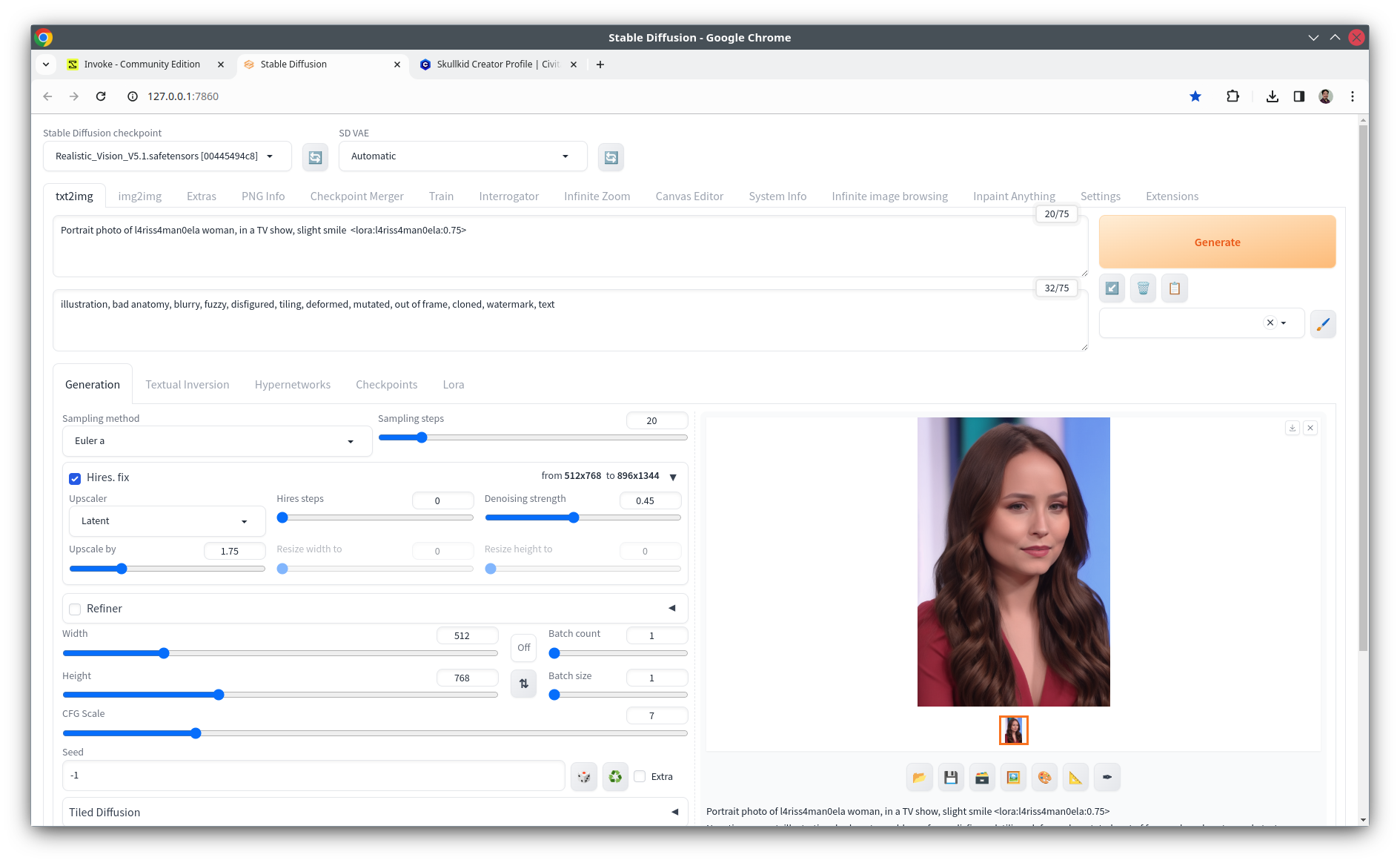Open the Upscaler Latent dropdown
The height and width of the screenshot is (863, 1400).
tap(167, 521)
